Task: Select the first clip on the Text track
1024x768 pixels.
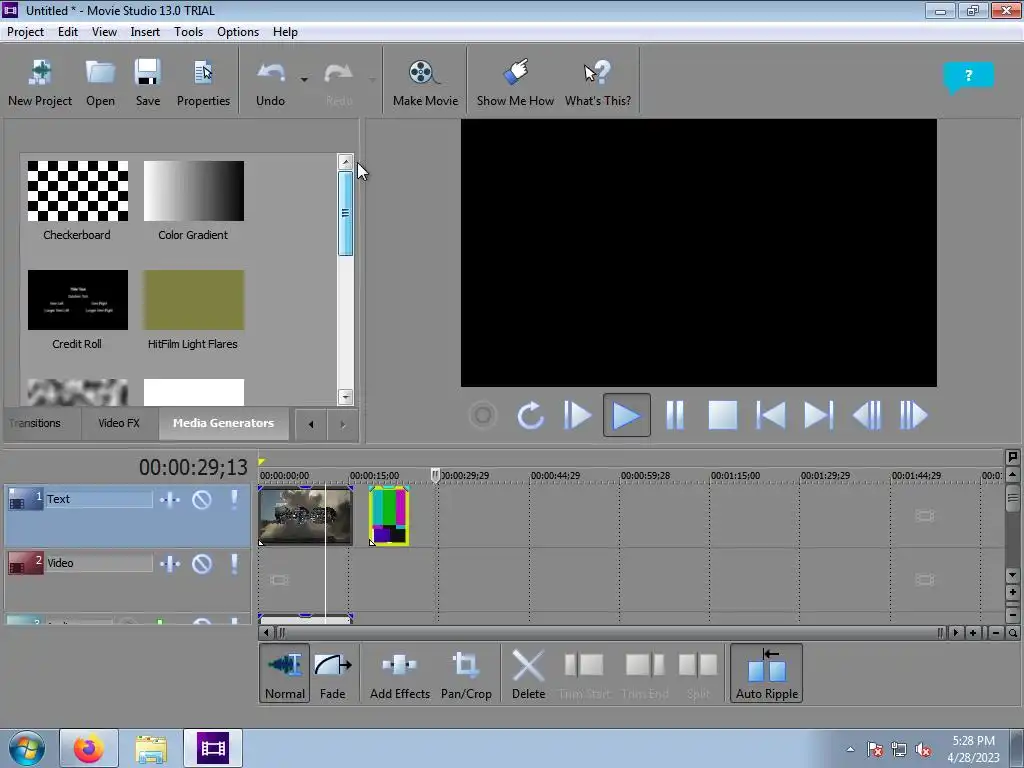Action: 306,516
